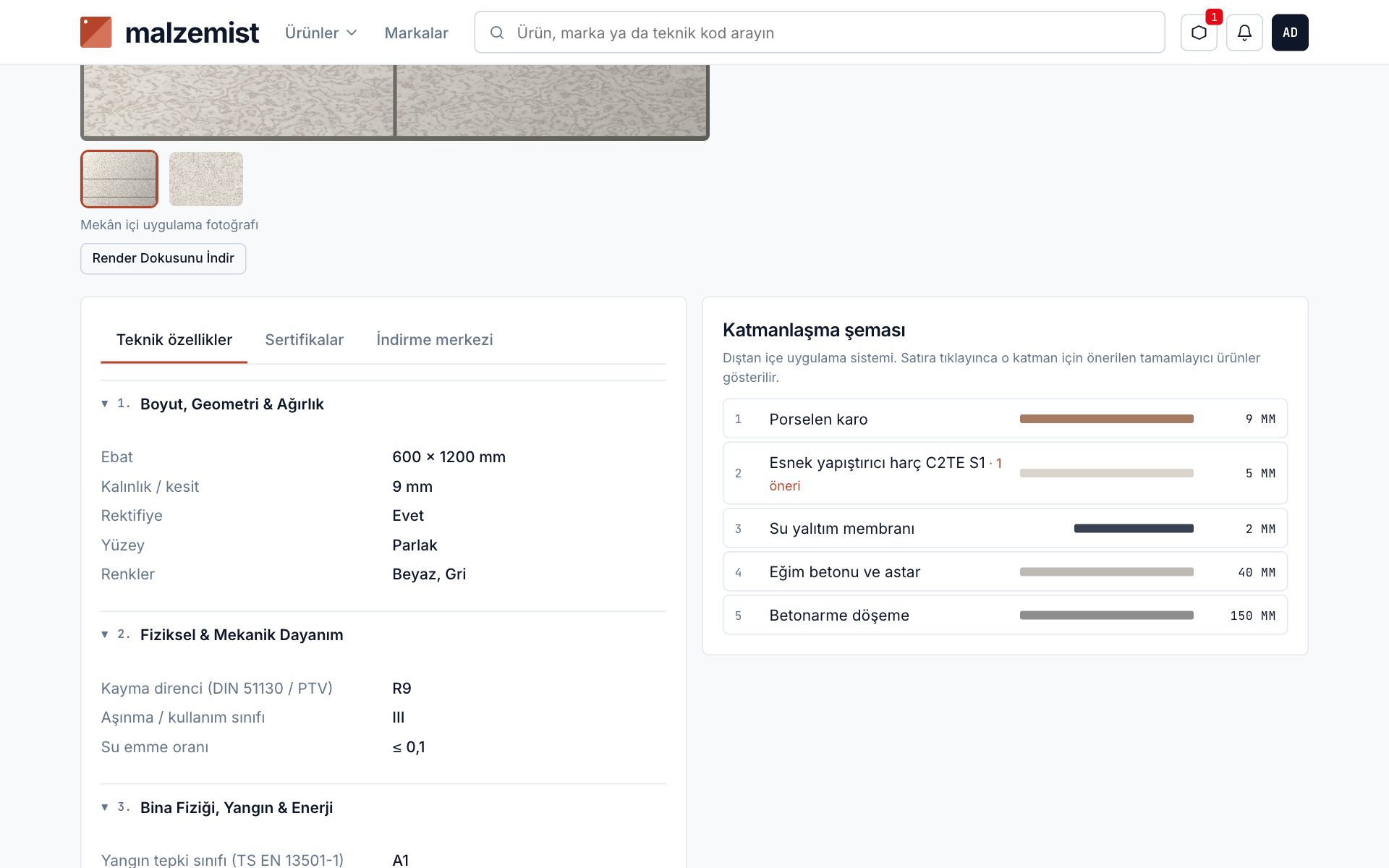1389x868 pixels.
Task: Open the notifications bell
Action: 1244,33
